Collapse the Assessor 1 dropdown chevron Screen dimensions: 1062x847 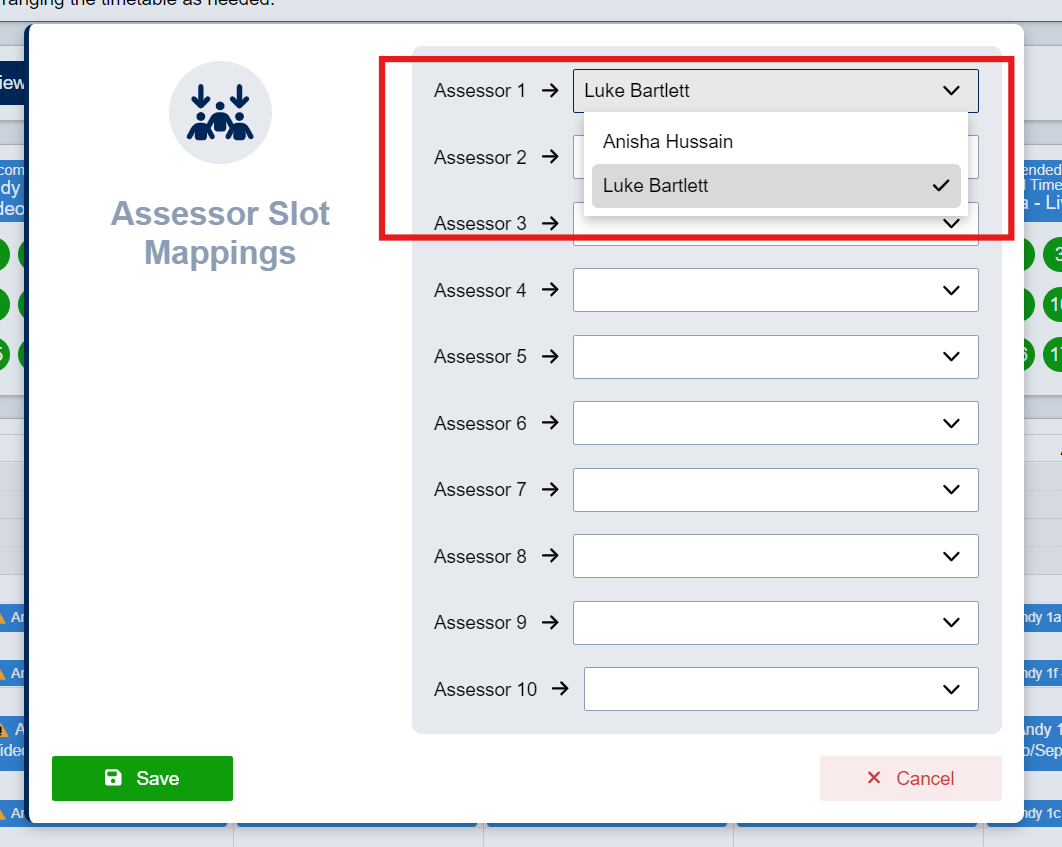tap(951, 90)
